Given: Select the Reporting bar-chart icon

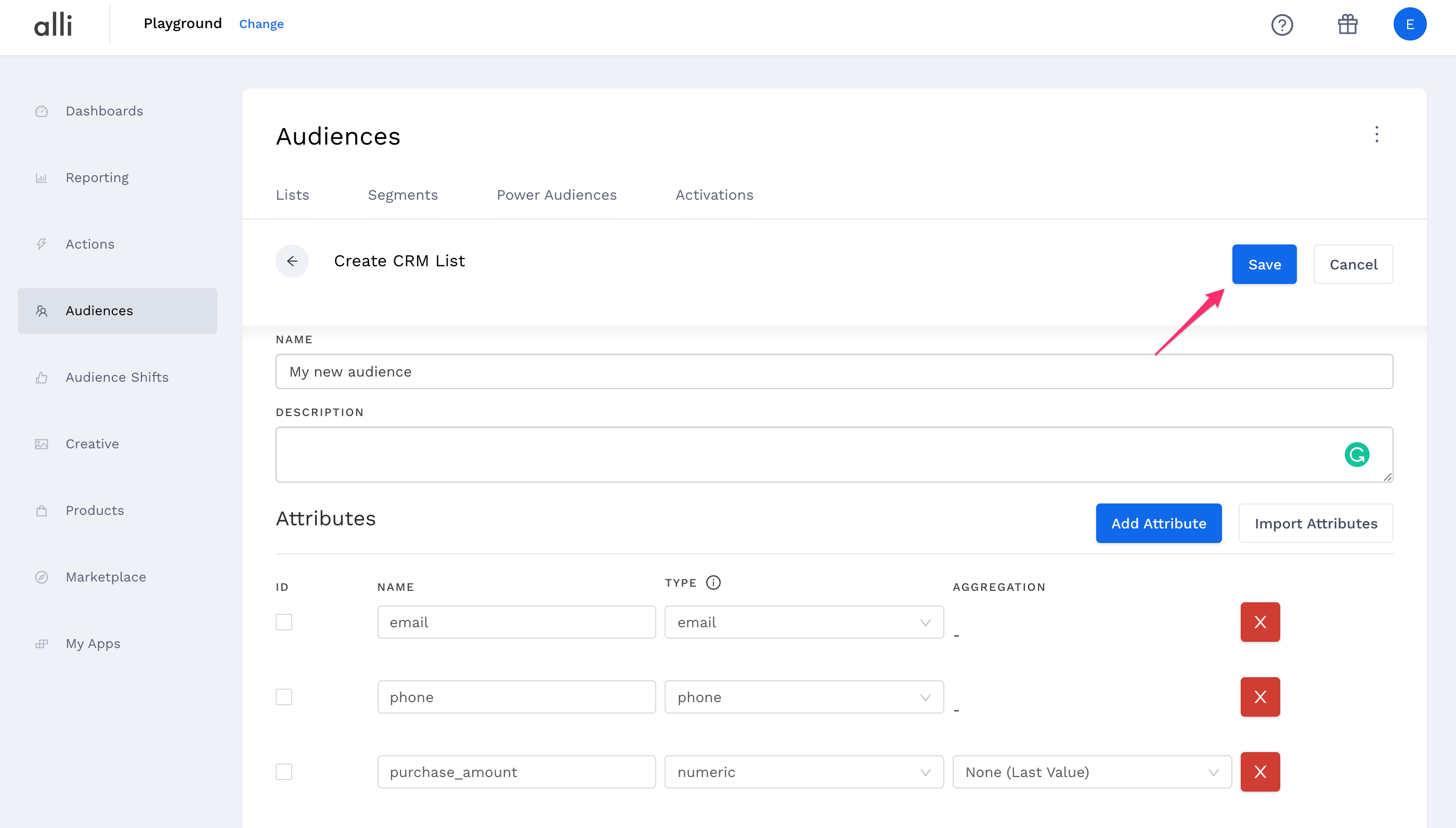Looking at the screenshot, I should pos(42,177).
